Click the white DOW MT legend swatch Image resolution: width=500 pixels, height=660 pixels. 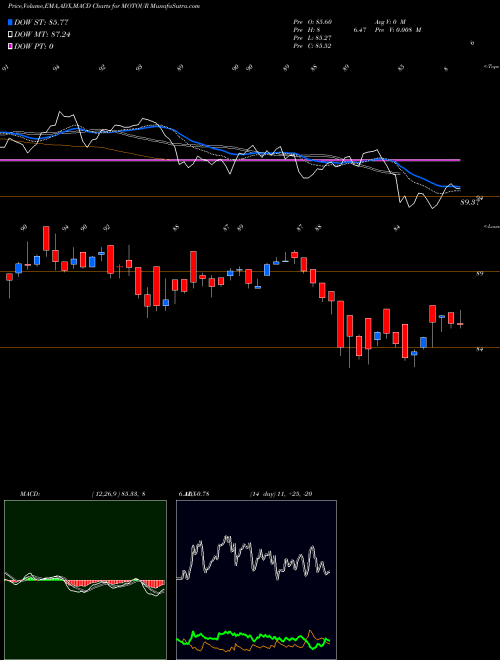click(x=10, y=35)
